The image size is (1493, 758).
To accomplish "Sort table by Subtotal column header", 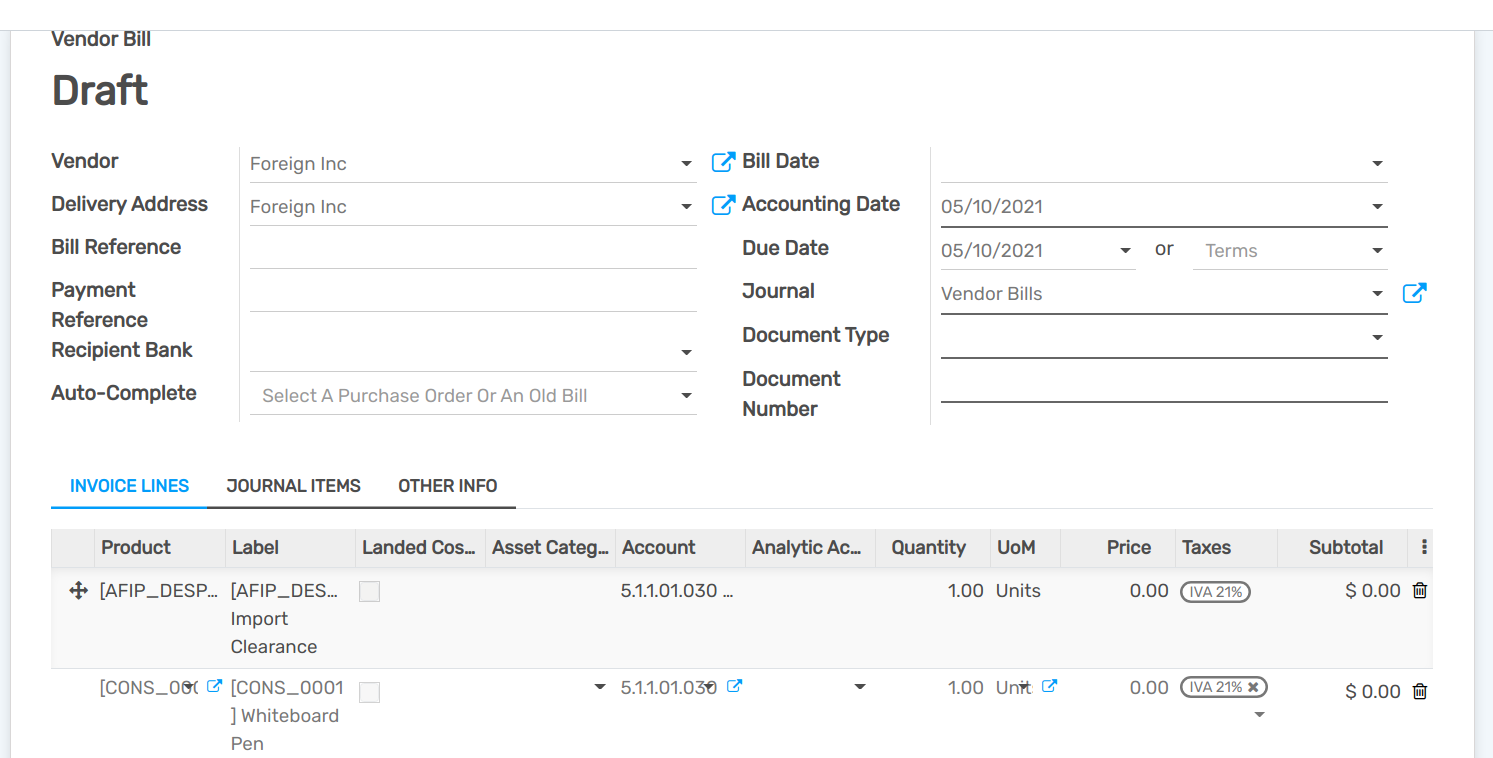I will [1345, 547].
